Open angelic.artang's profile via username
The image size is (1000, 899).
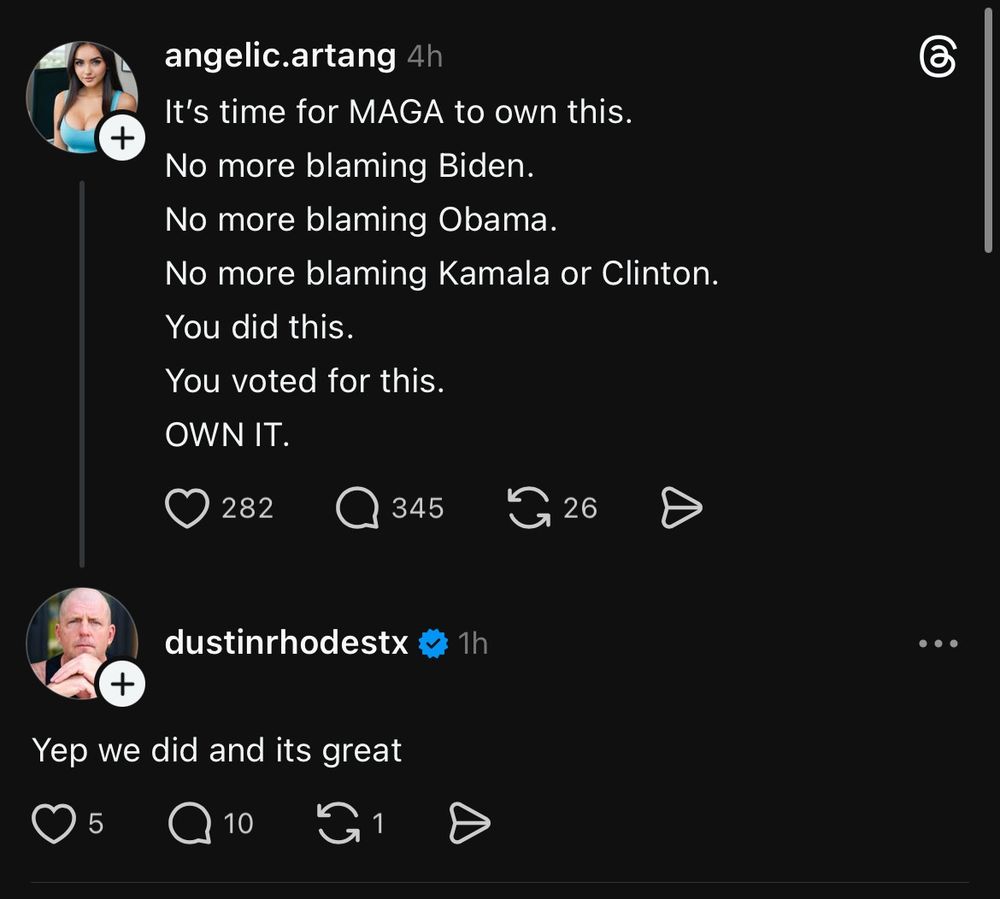[280, 56]
